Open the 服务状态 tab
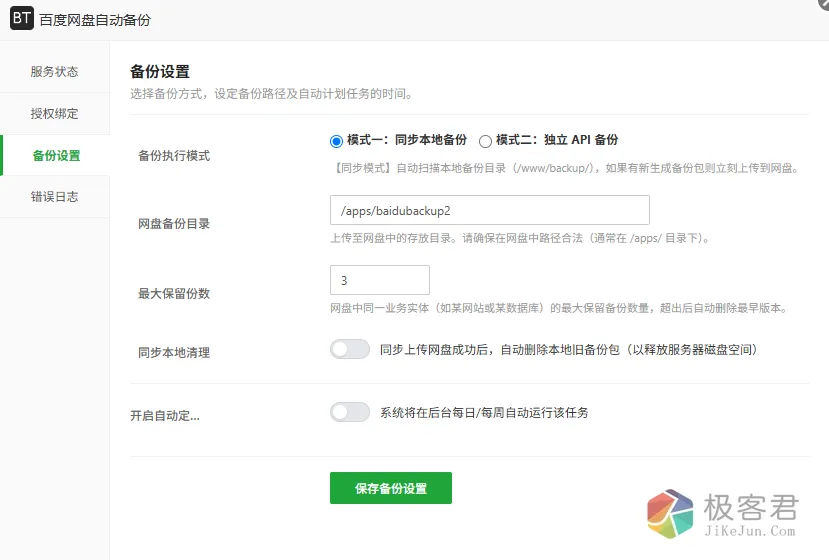 [x=54, y=72]
